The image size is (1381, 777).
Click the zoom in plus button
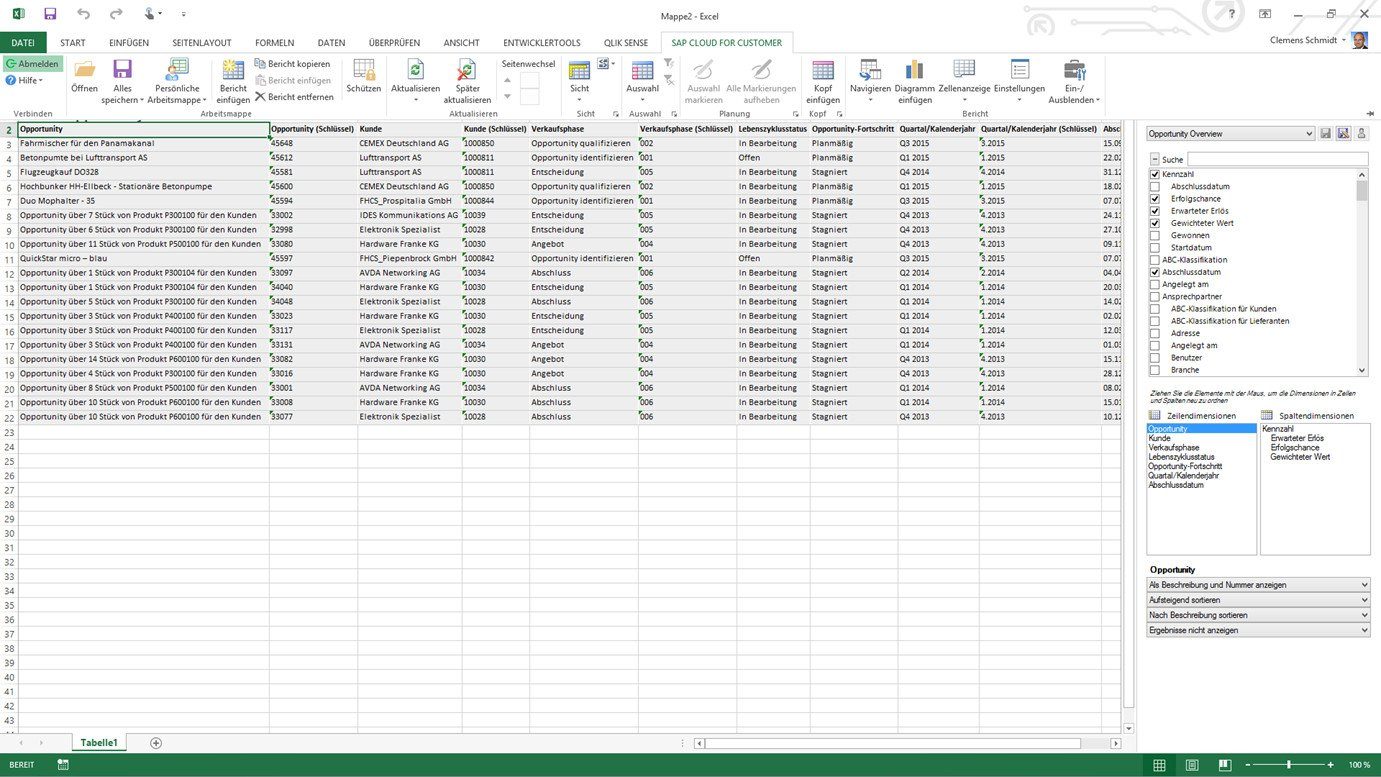pos(1330,765)
